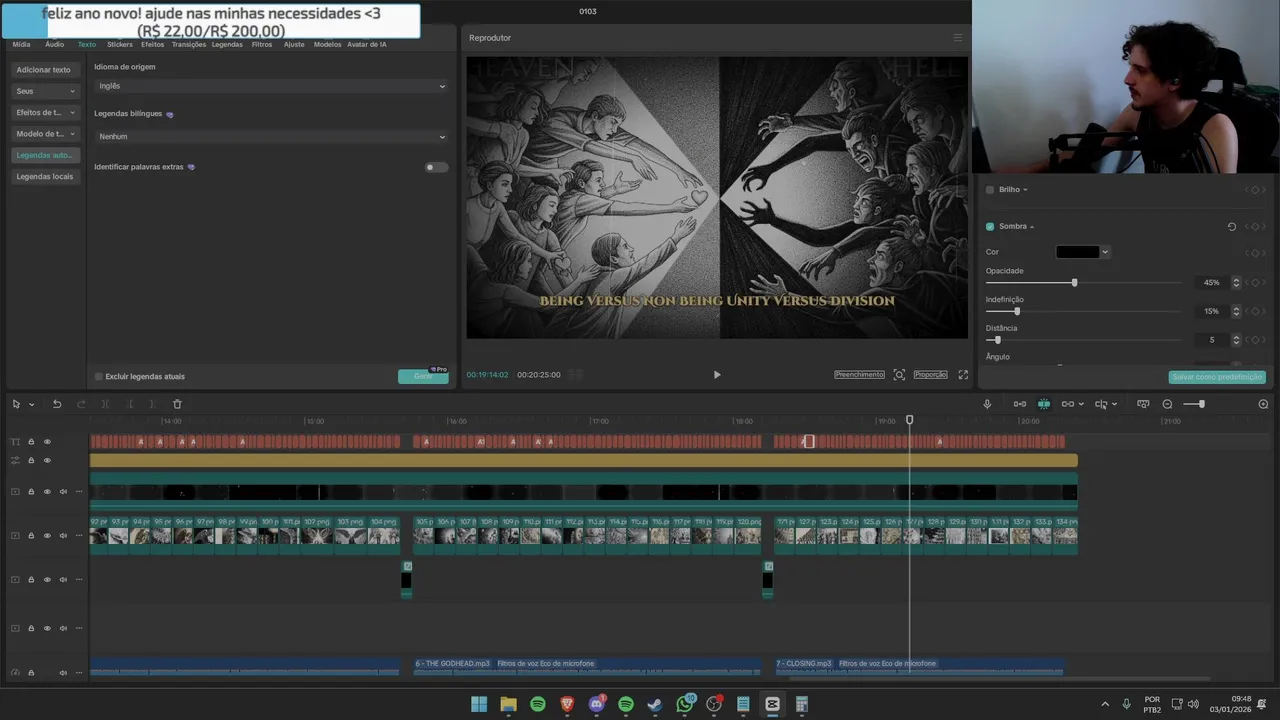Expand the Modelo de texto section
The width and height of the screenshot is (1280, 720).
45,134
